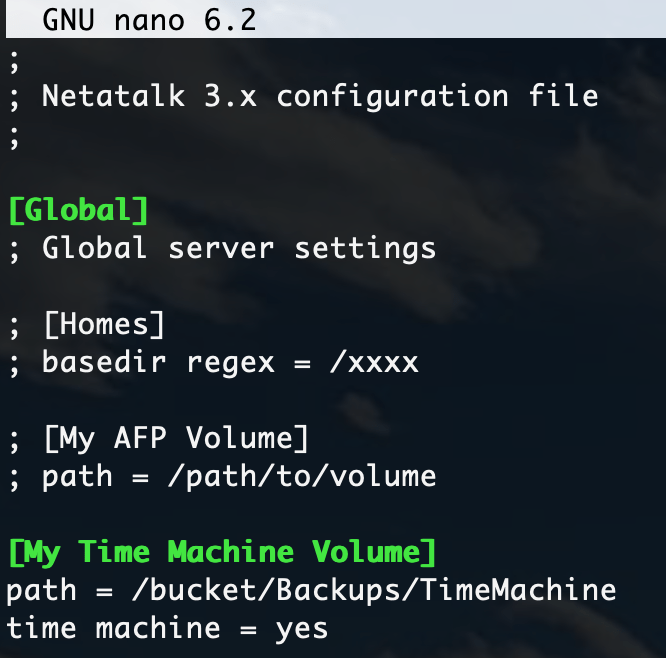666x658 pixels.
Task: Place cursor on the word "regex"
Action: click(231, 362)
